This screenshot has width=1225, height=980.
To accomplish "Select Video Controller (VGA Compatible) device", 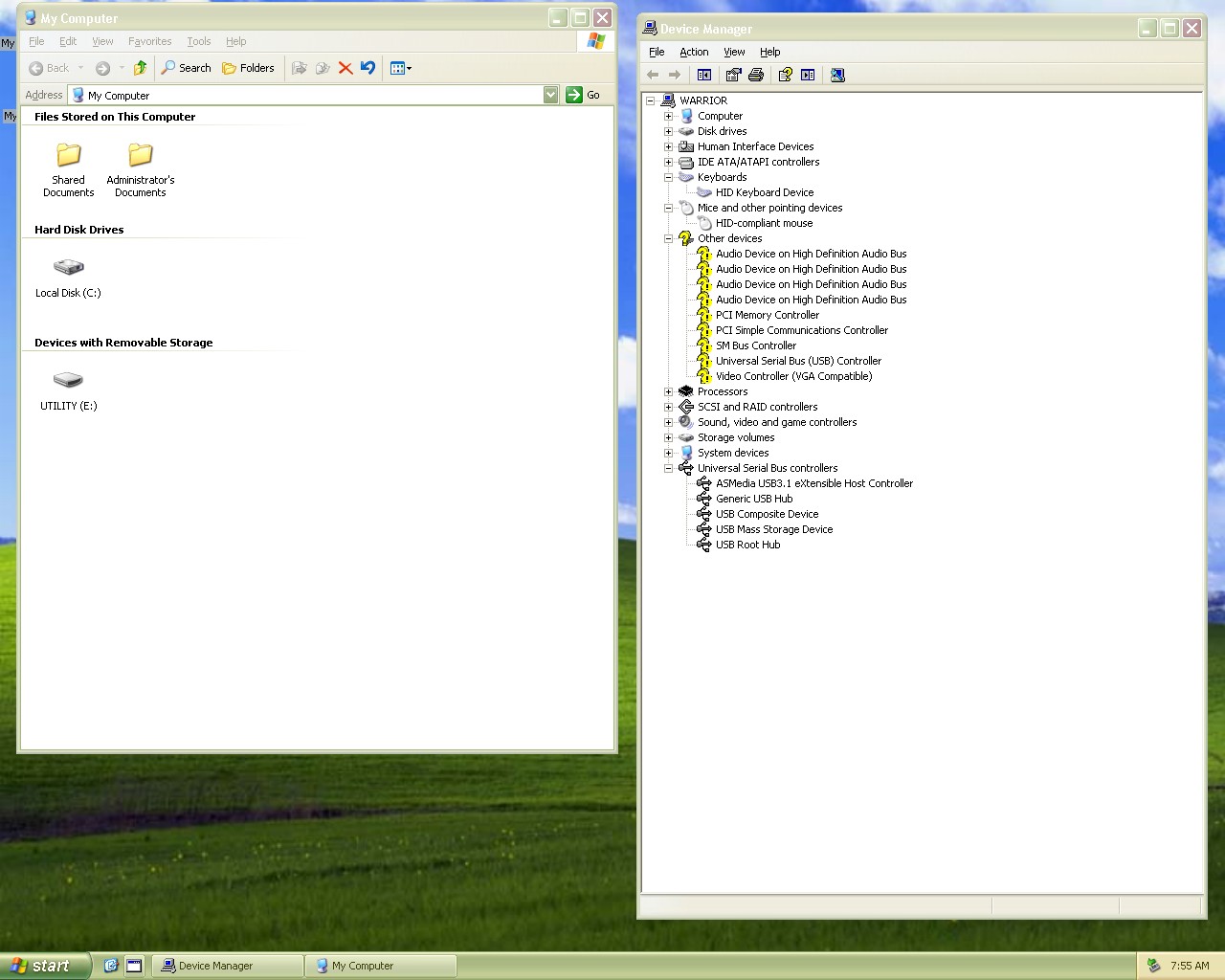I will tap(794, 376).
